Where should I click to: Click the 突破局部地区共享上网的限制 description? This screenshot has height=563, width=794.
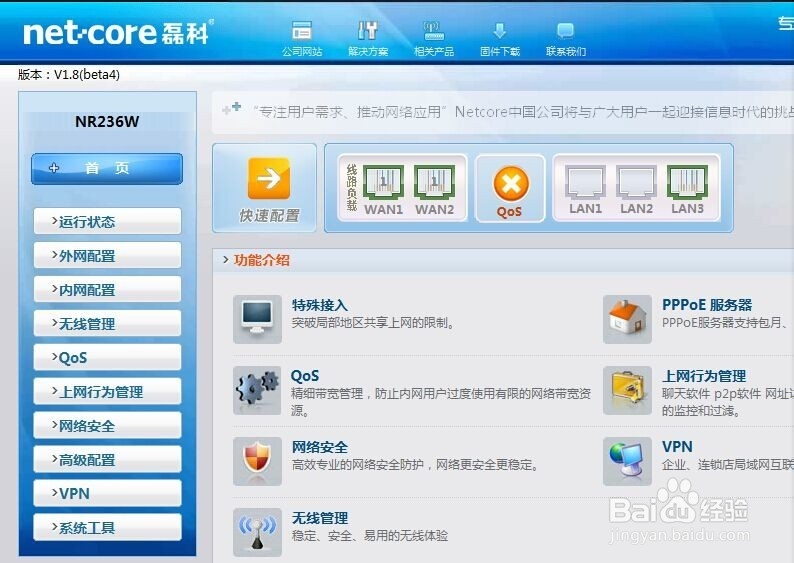(x=373, y=323)
